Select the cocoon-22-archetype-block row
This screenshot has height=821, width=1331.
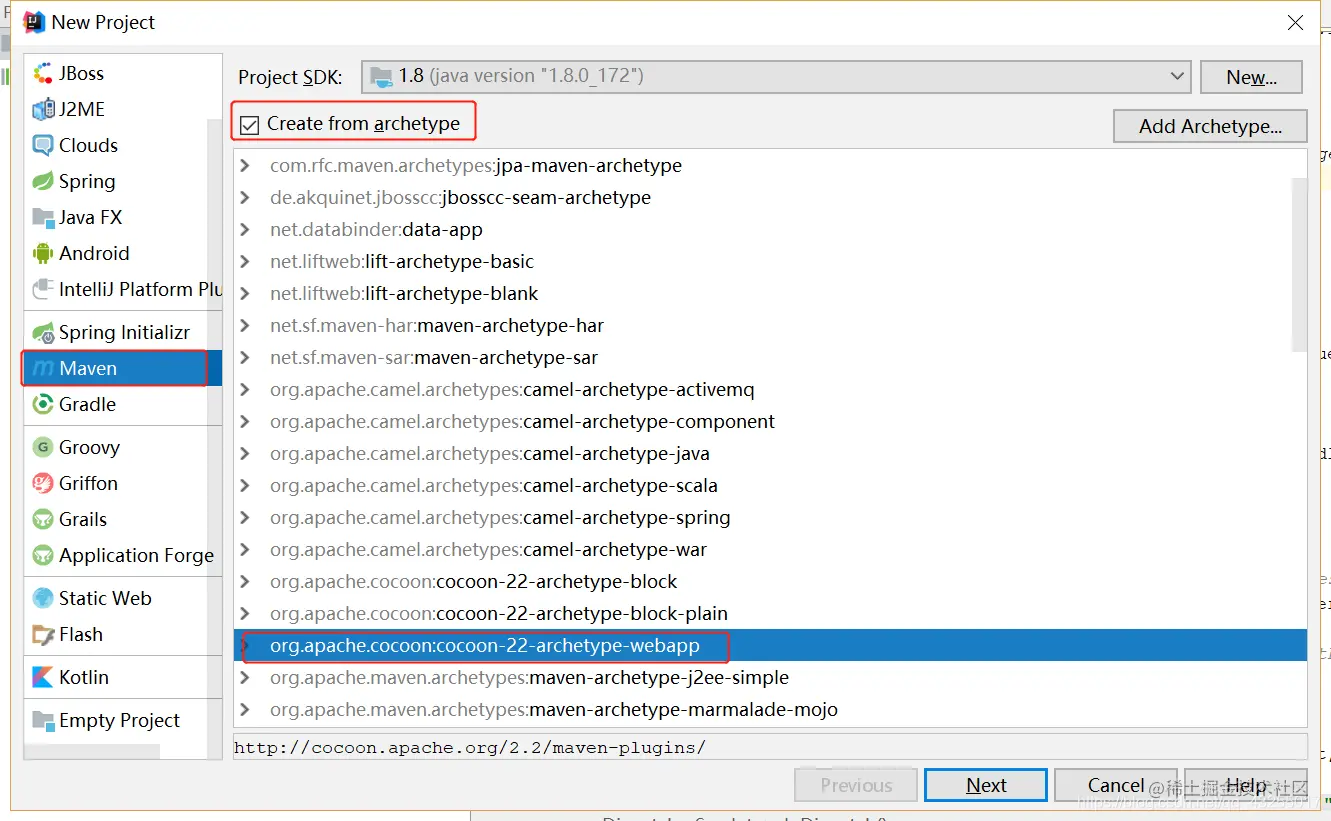(770, 582)
